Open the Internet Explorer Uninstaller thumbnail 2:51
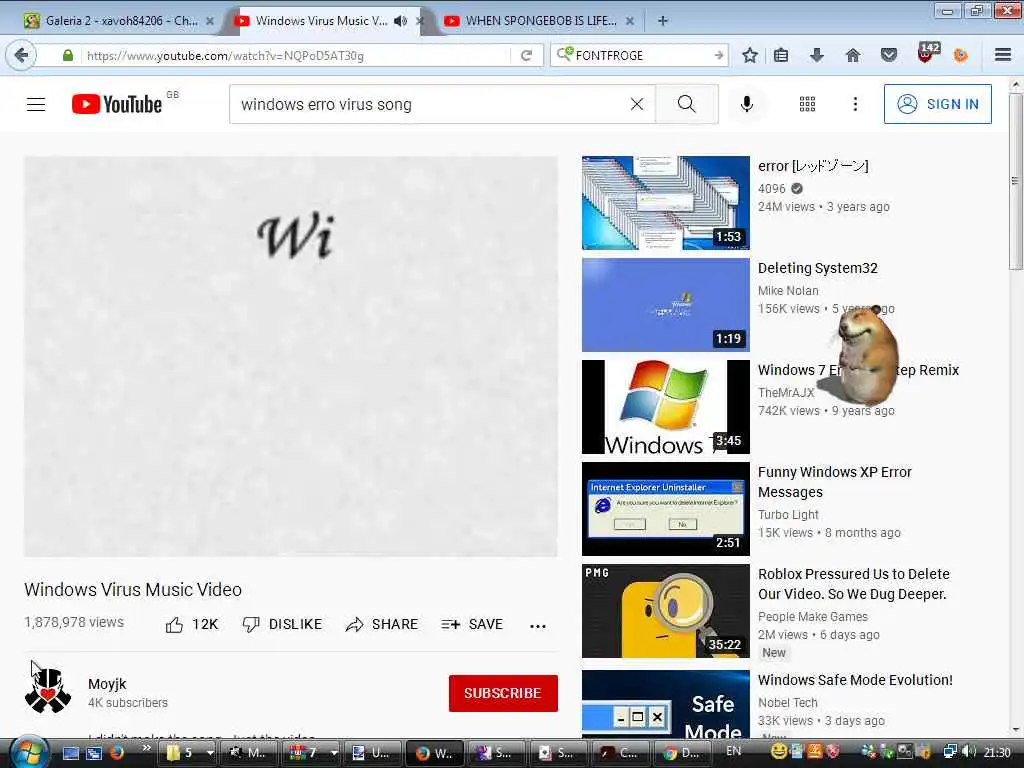The image size is (1024, 768). pyautogui.click(x=665, y=509)
